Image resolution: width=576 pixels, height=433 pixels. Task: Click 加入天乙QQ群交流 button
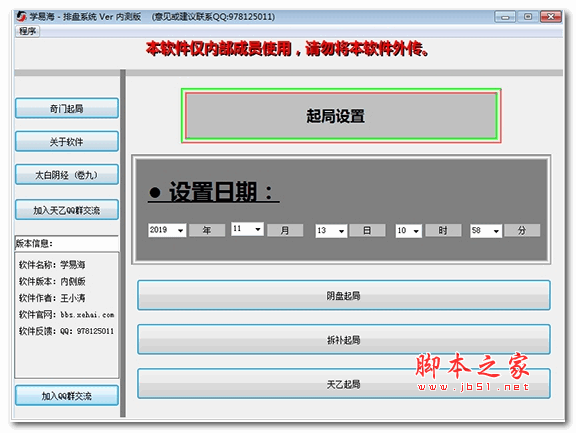click(67, 210)
